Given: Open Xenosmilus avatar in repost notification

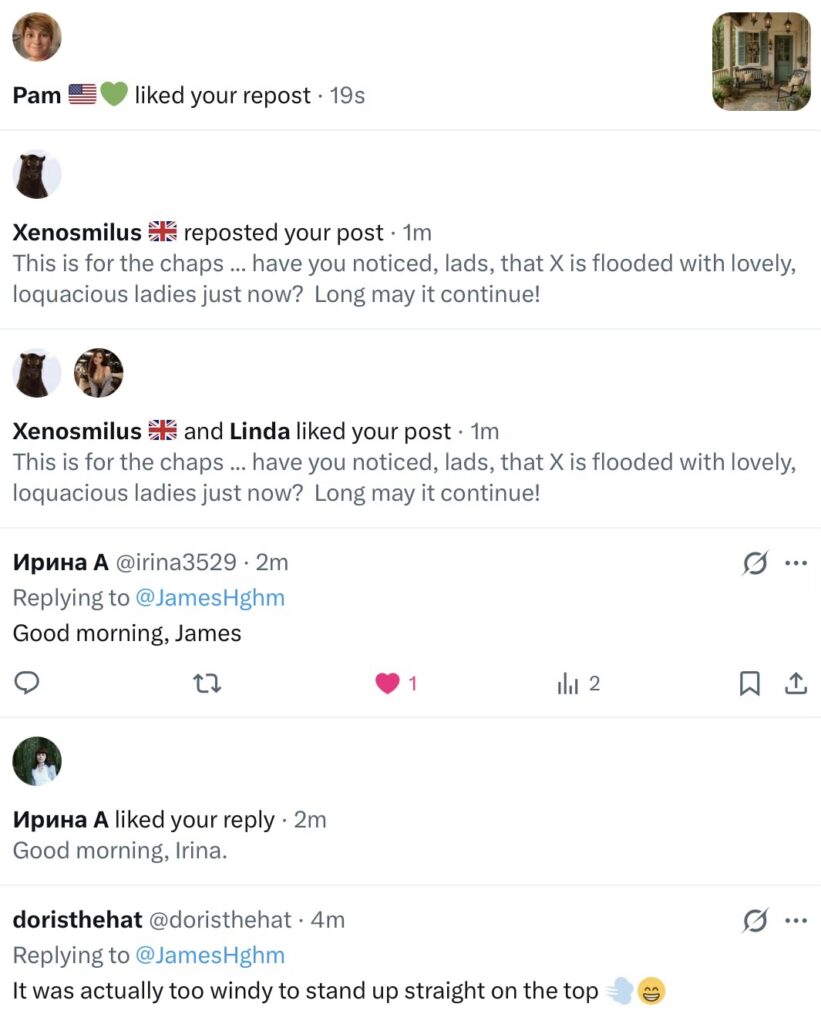Looking at the screenshot, I should 37,175.
